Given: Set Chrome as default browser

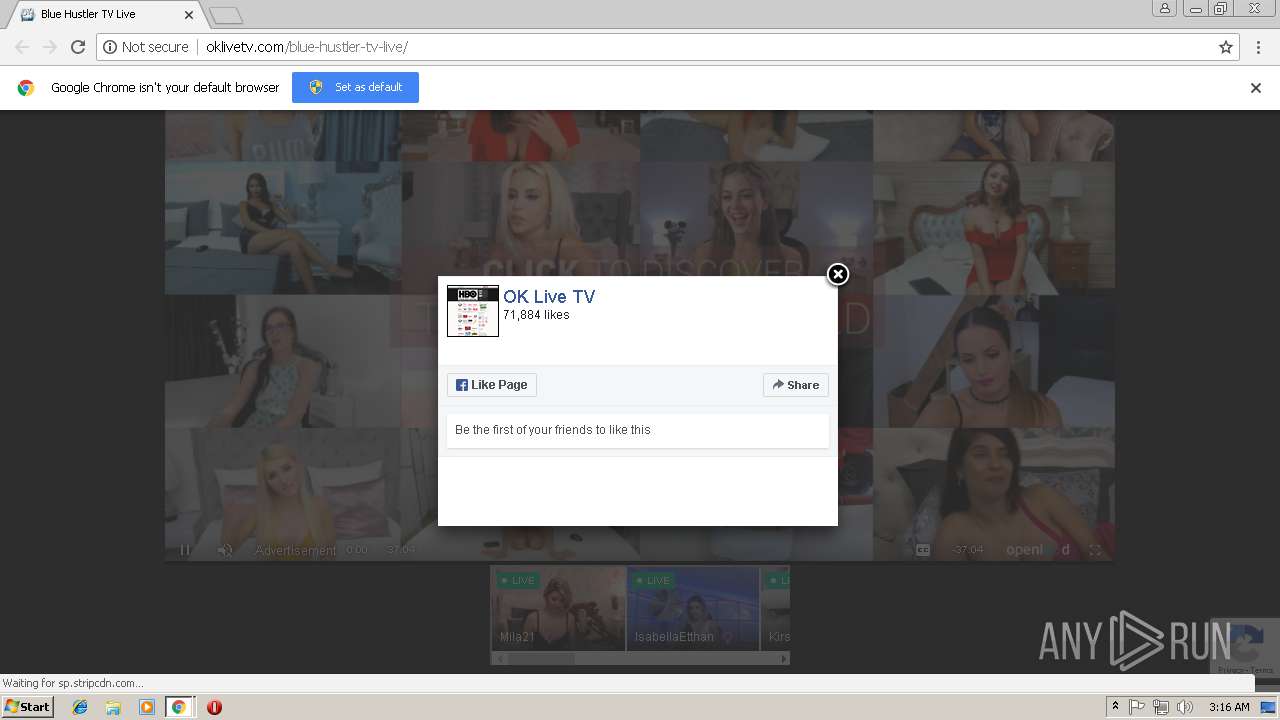Looking at the screenshot, I should click(355, 87).
